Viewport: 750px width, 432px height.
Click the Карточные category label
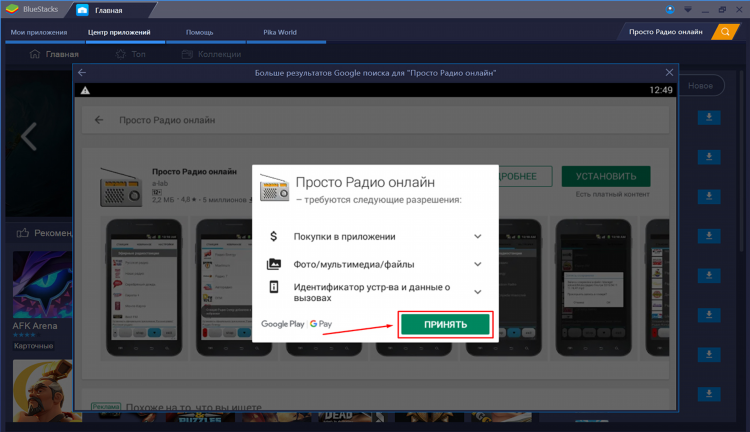pyautogui.click(x=33, y=345)
